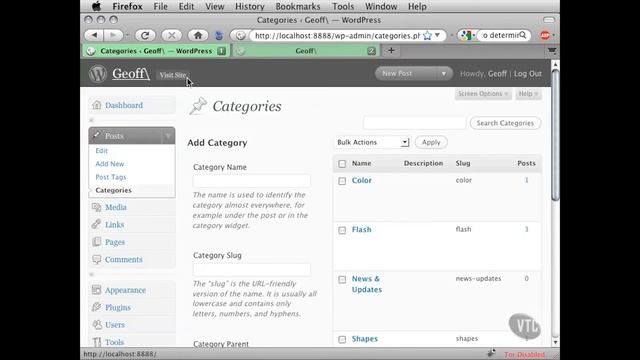
Task: Bookmark page with the star icon
Action: pos(427,36)
